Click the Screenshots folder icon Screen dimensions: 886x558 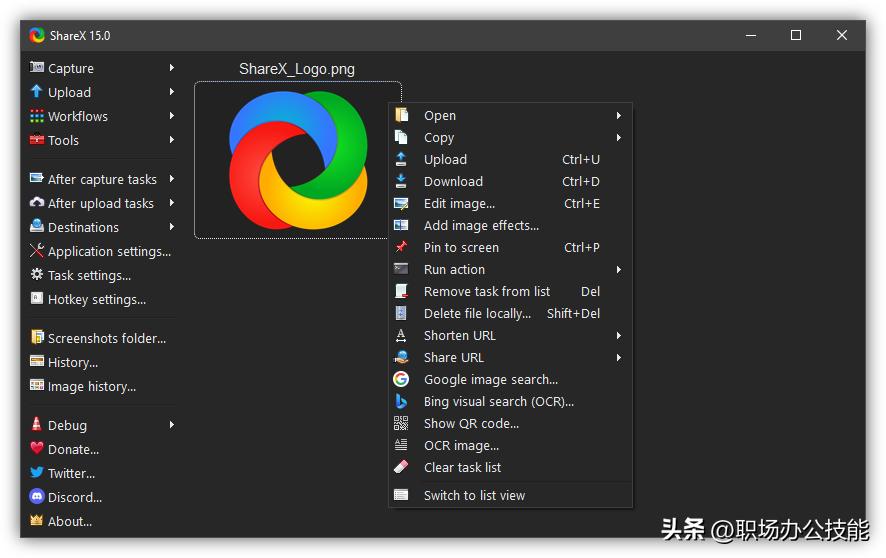[x=37, y=338]
